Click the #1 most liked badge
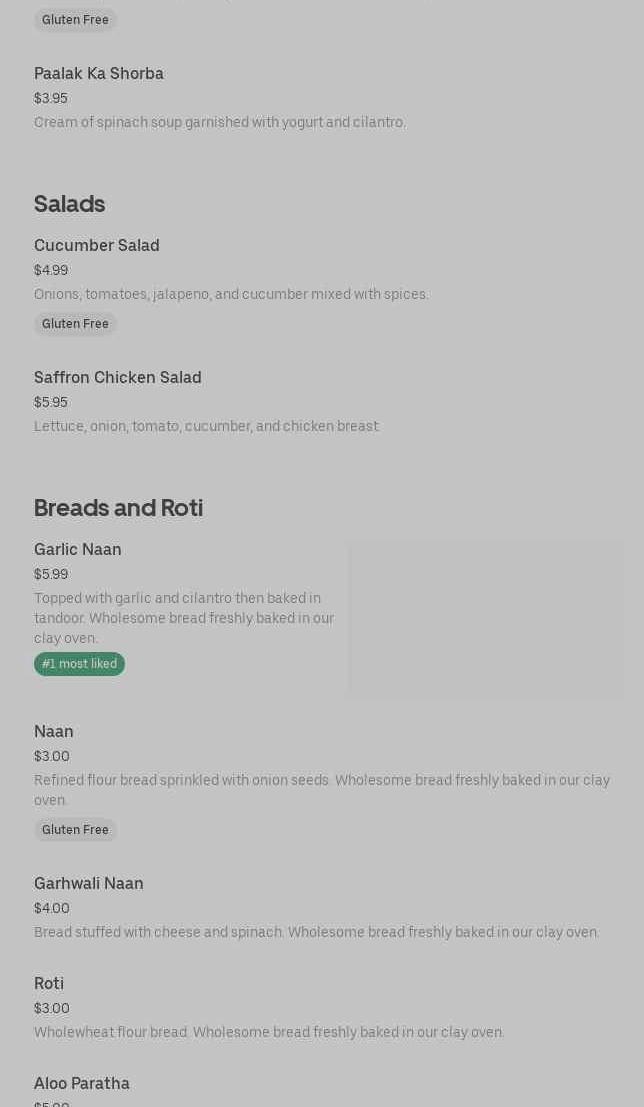This screenshot has height=1107, width=644. click(79, 664)
